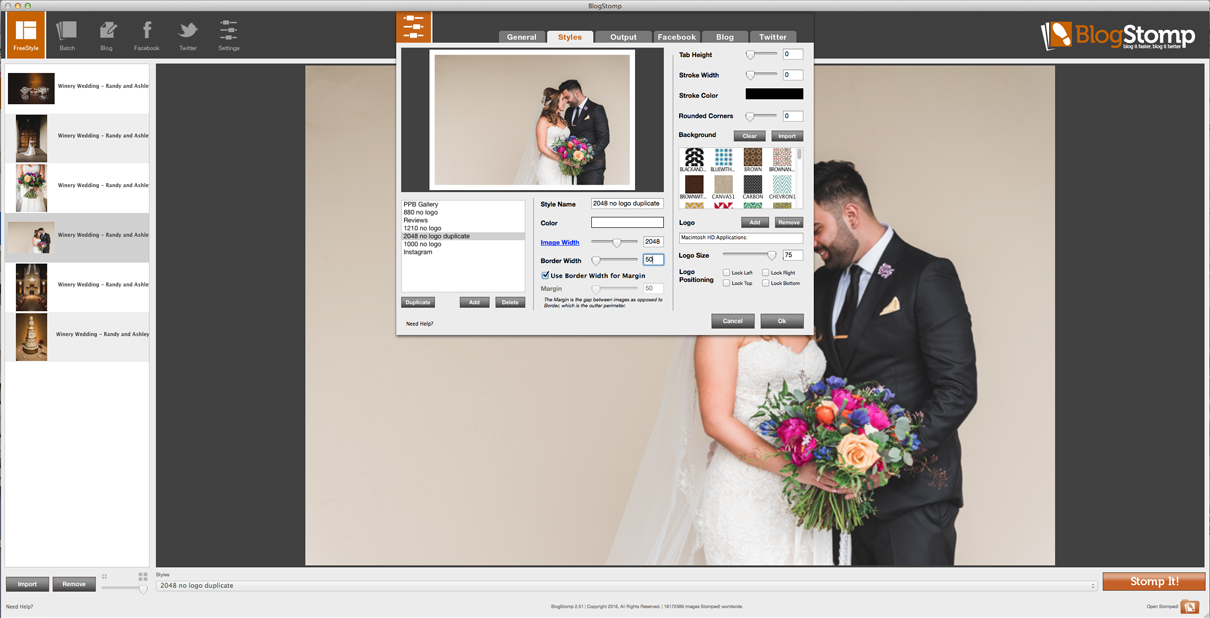The height and width of the screenshot is (618, 1210).
Task: Open the Batch processing tool
Action: [66, 34]
